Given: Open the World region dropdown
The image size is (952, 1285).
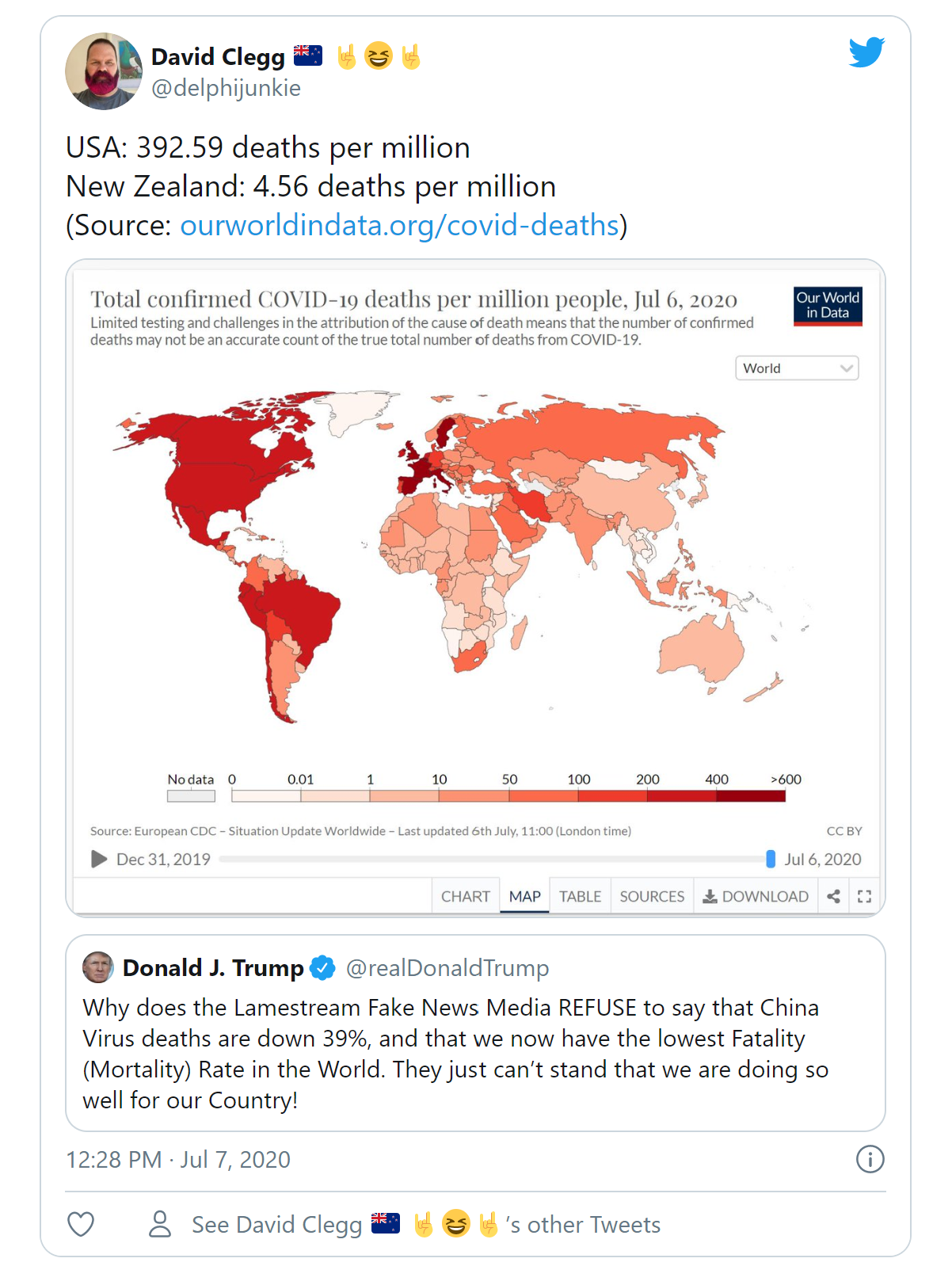Looking at the screenshot, I should point(797,368).
